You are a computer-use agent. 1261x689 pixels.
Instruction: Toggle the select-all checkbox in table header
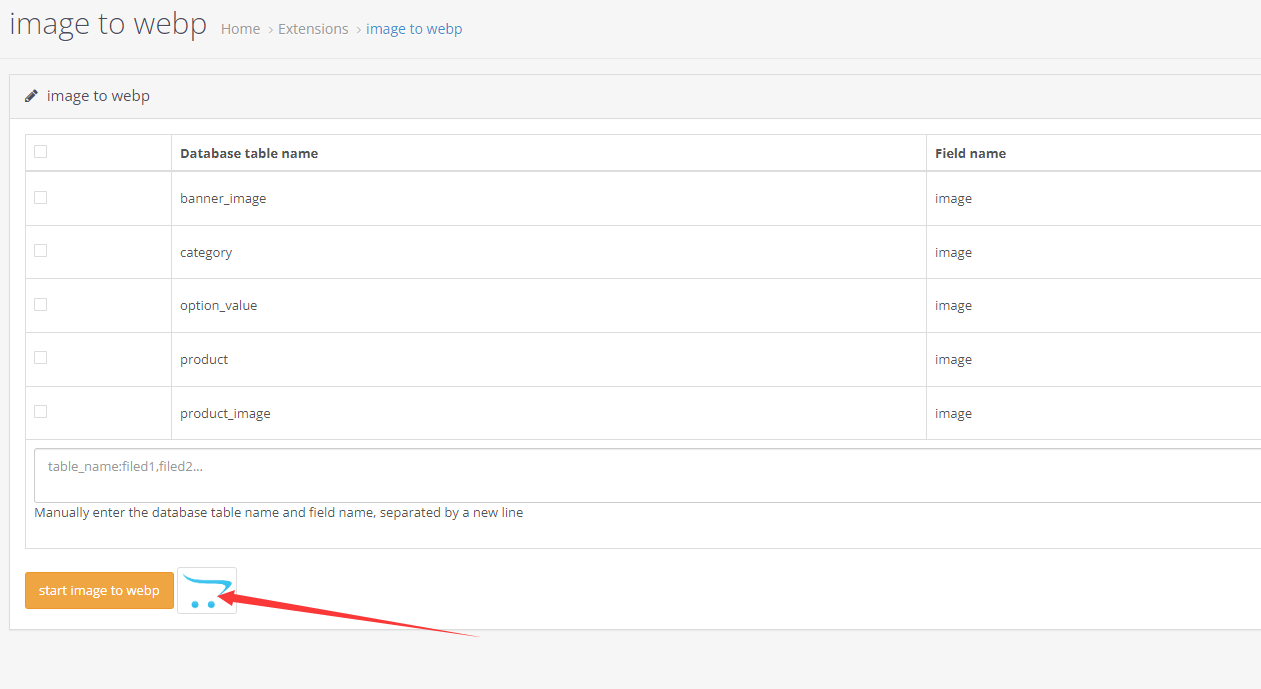tap(40, 150)
